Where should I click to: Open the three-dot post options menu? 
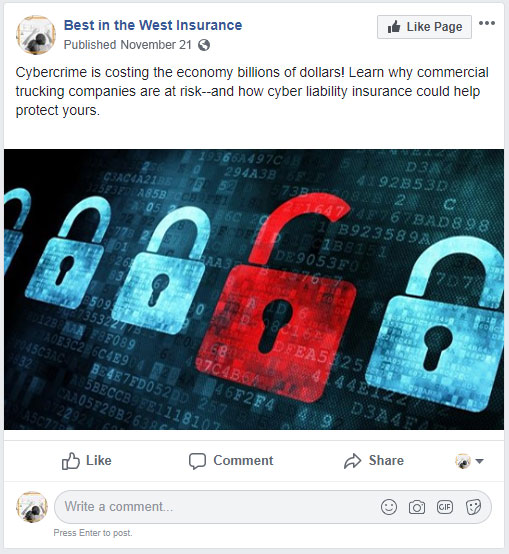coord(487,23)
